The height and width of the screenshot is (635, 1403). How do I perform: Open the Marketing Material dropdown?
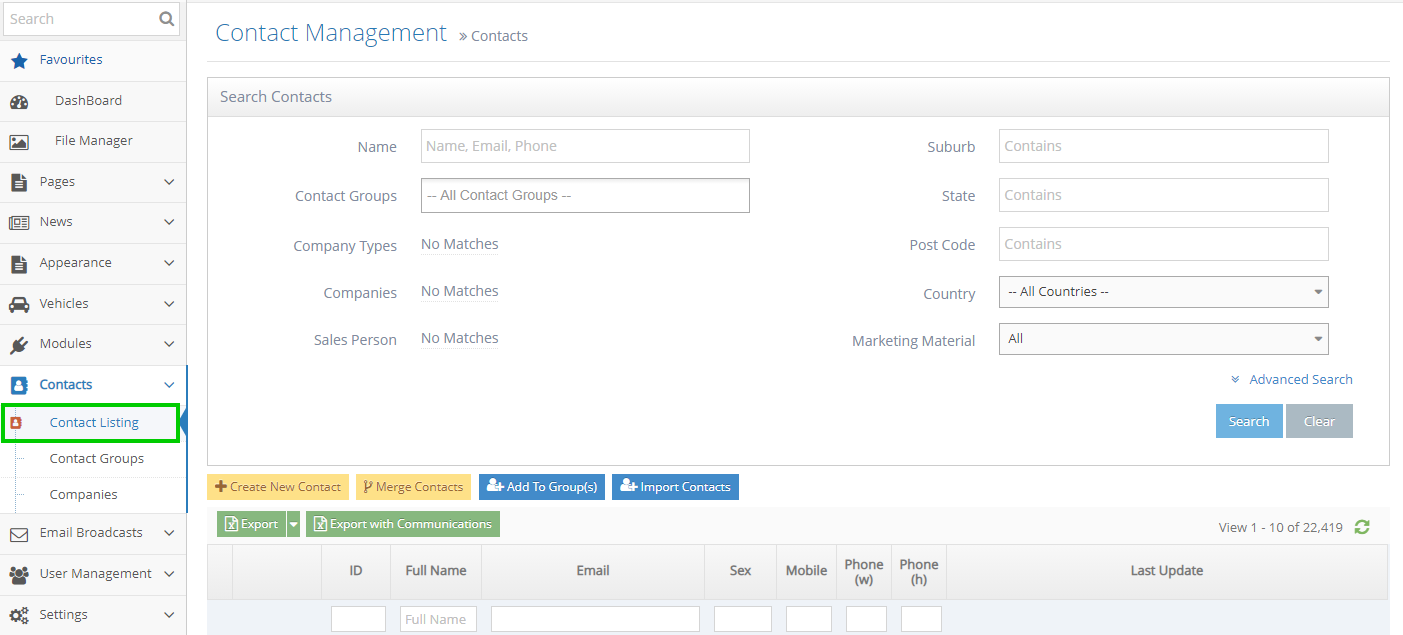[1163, 338]
